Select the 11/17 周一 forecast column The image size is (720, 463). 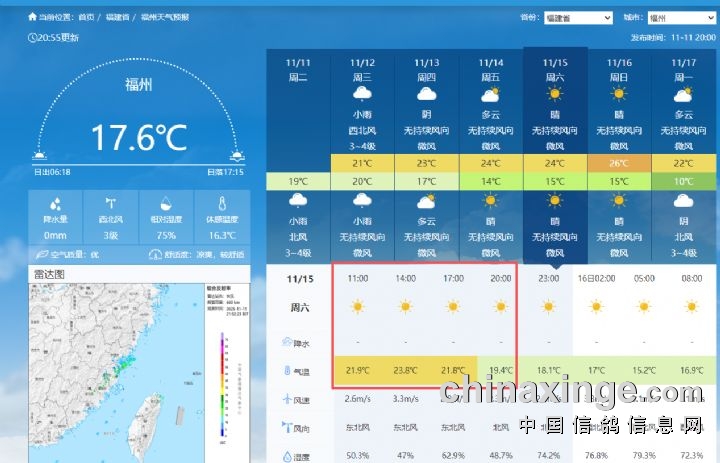pyautogui.click(x=683, y=150)
